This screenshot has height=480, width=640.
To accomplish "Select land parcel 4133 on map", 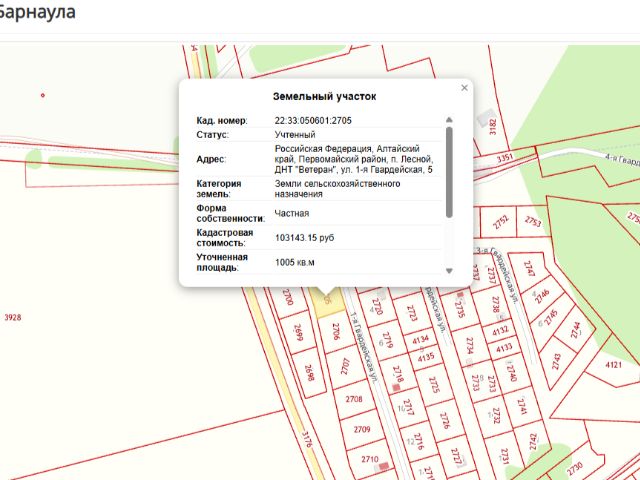I will 504,348.
